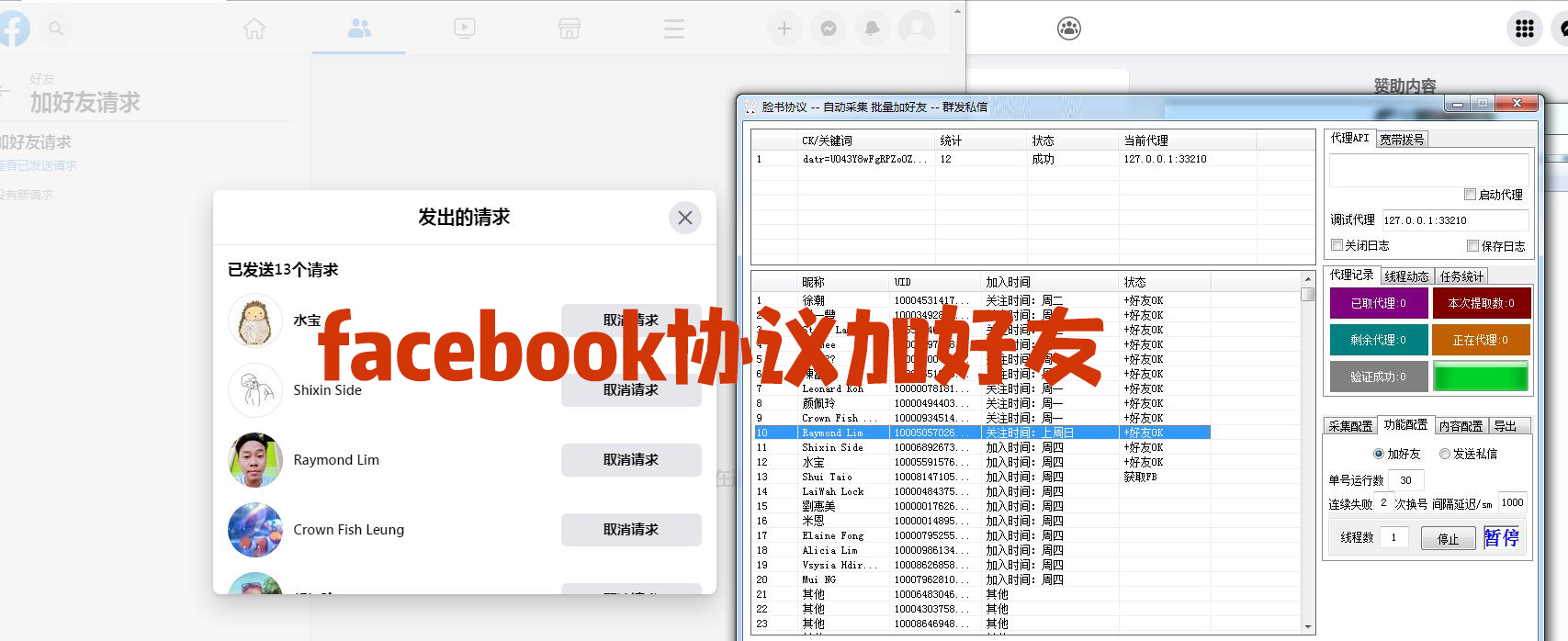Viewport: 1568px width, 641px height.
Task: Click the blue 暂停 button
Action: point(1501,538)
